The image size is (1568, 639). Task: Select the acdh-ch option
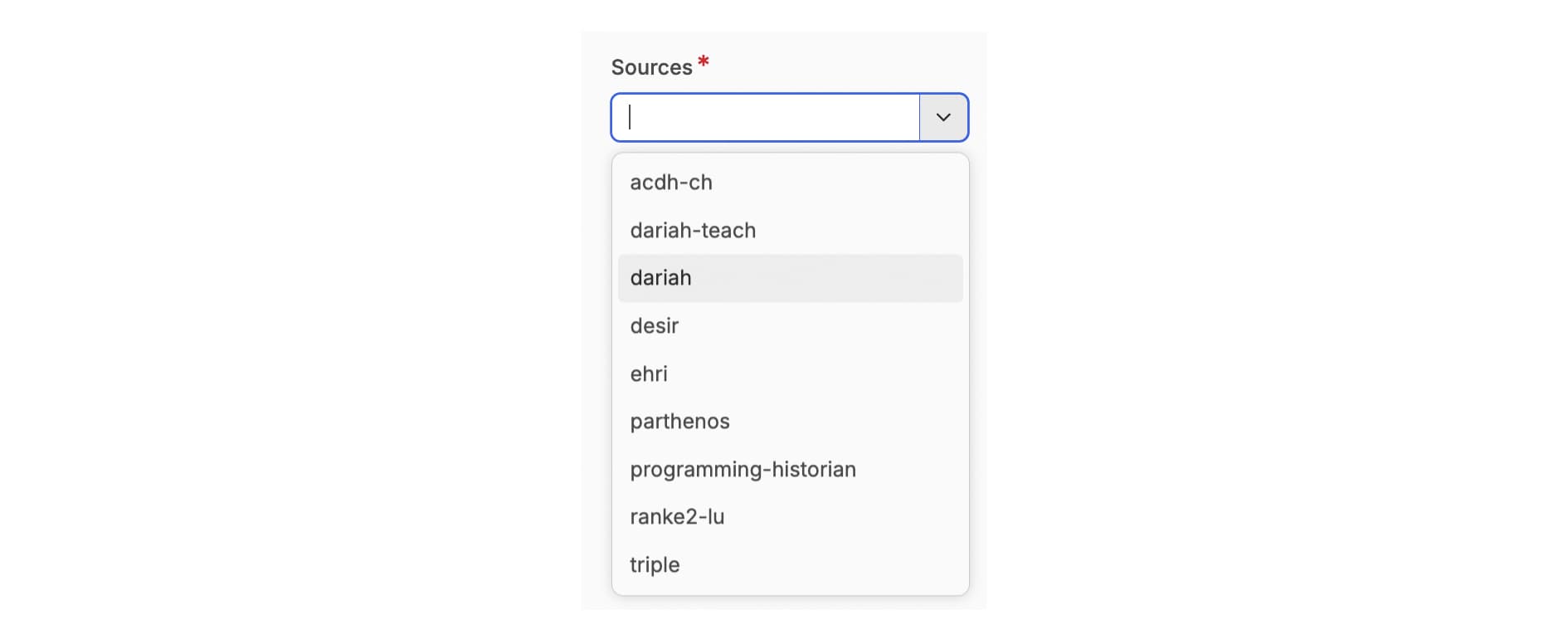tap(671, 183)
